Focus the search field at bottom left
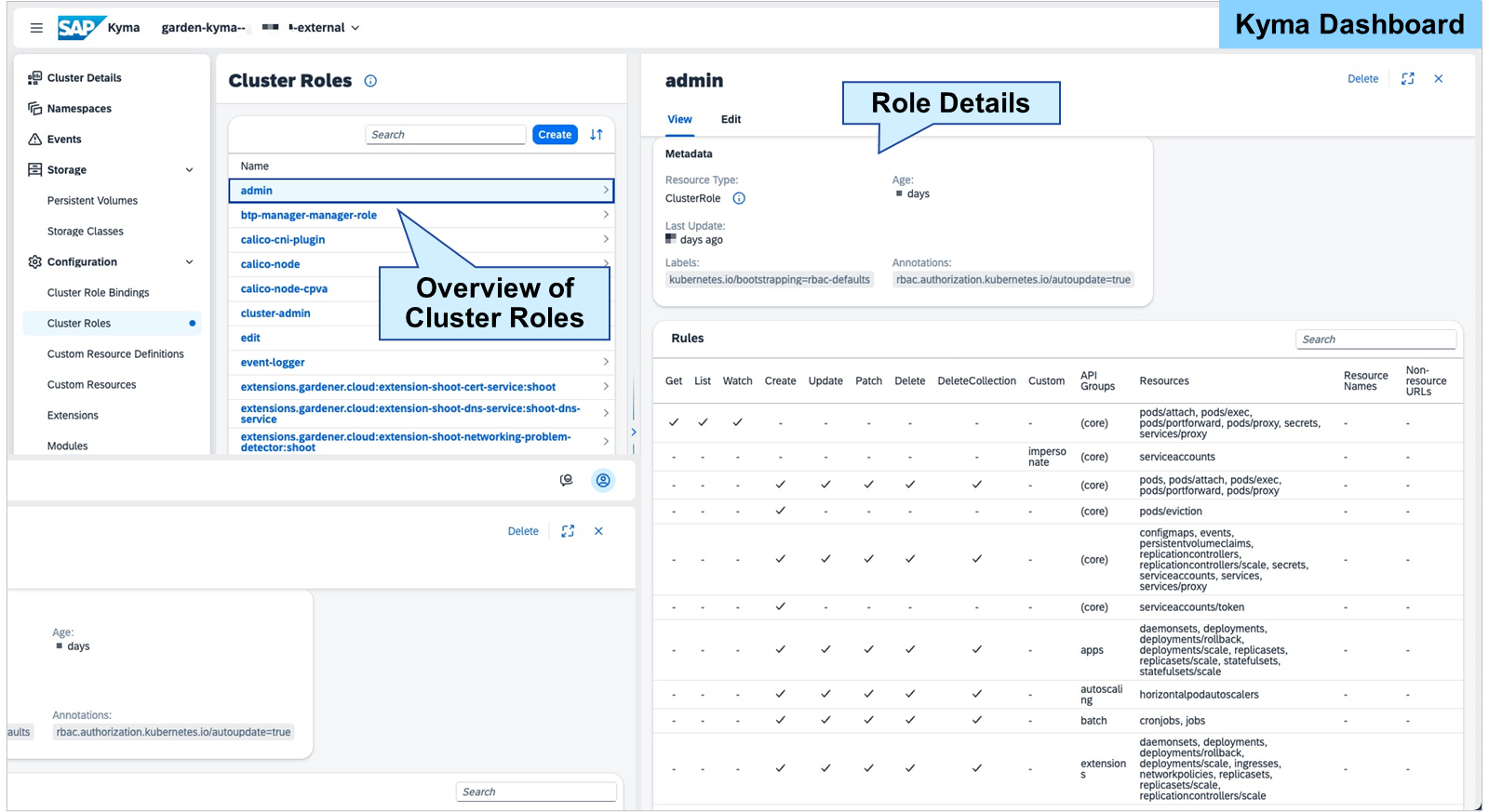 point(537,792)
